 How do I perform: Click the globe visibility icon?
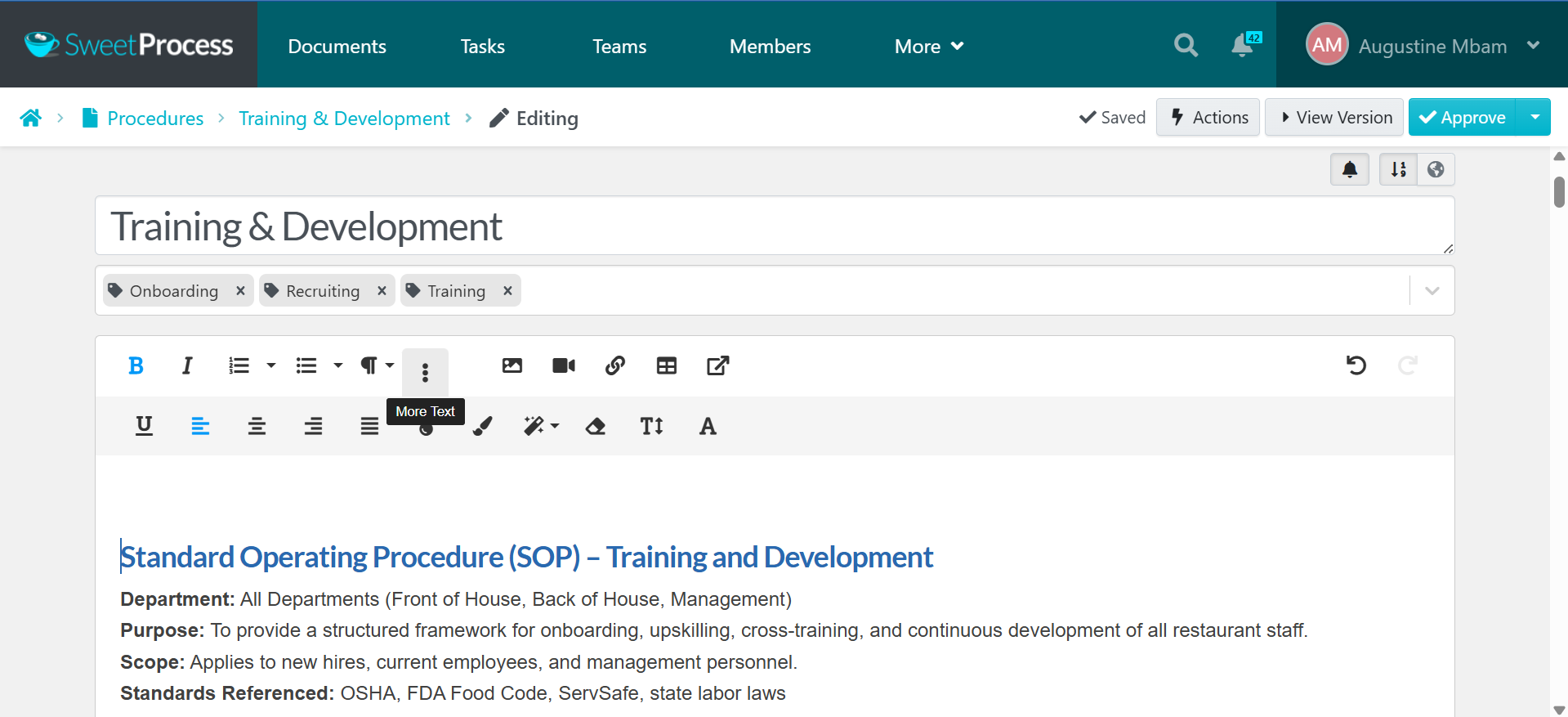click(x=1436, y=169)
